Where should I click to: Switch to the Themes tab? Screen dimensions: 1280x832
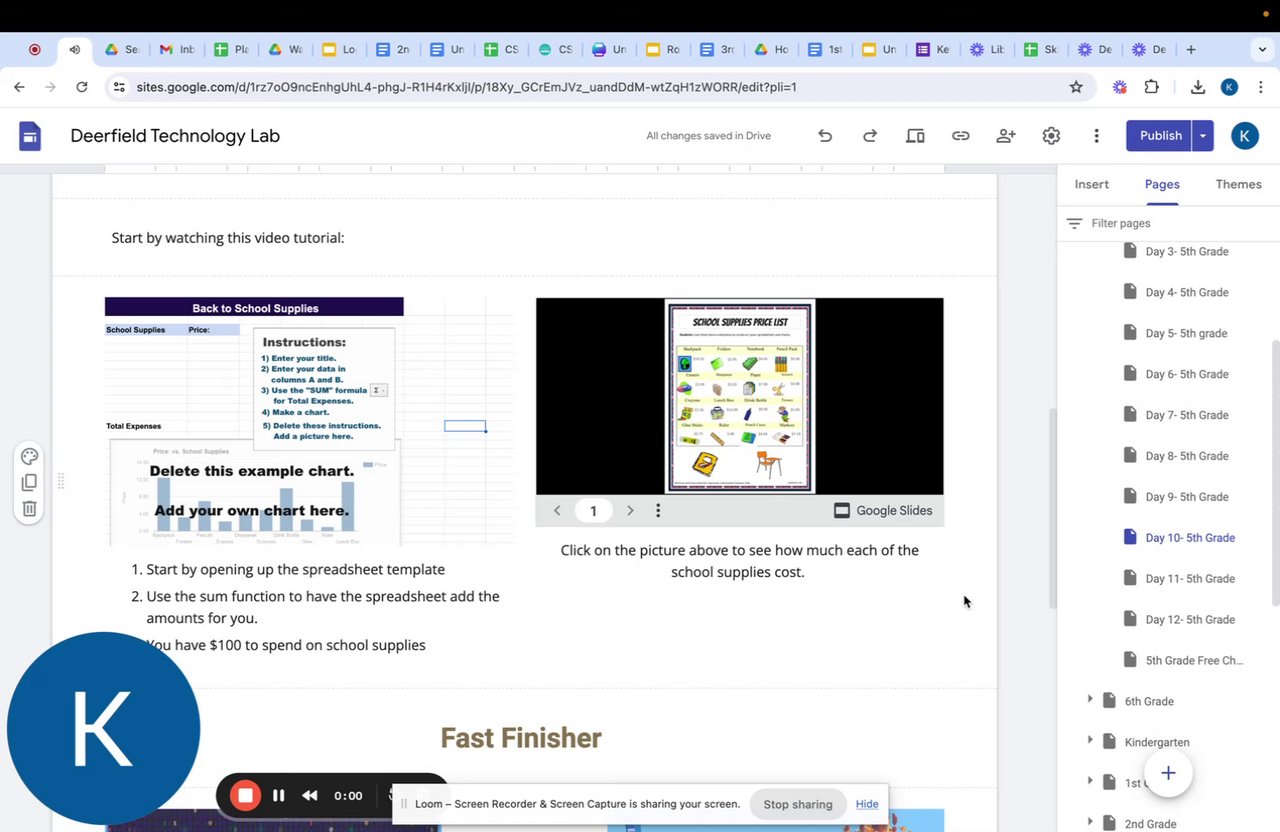(1238, 184)
